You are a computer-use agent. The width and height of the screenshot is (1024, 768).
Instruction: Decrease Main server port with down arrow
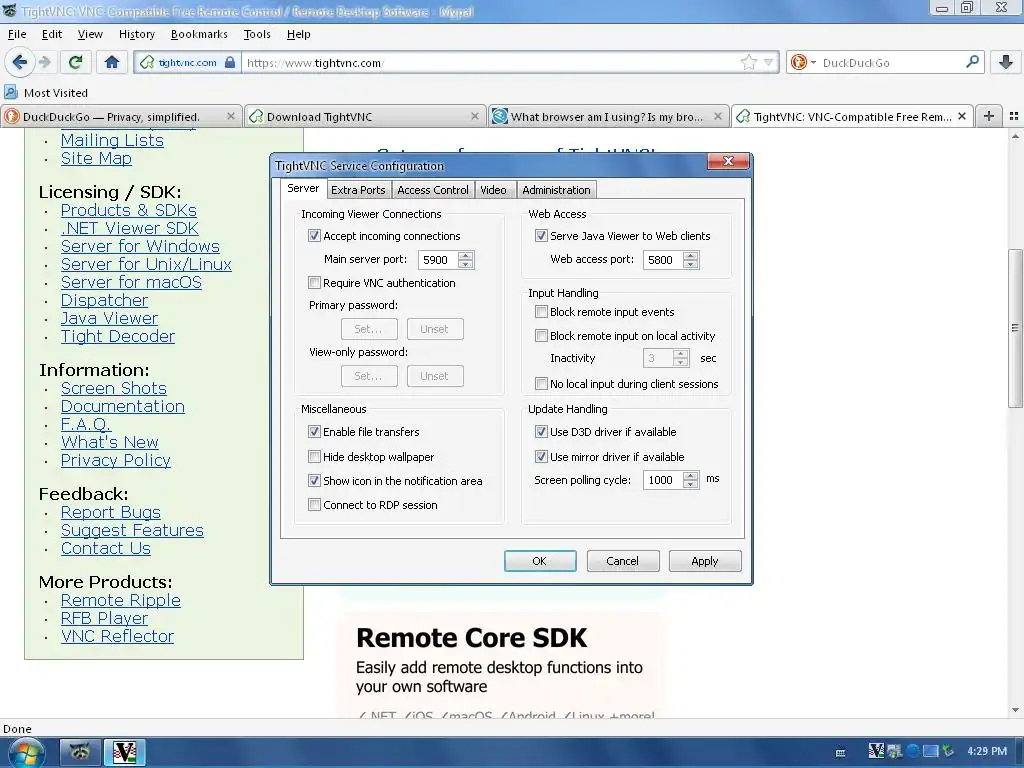(465, 264)
